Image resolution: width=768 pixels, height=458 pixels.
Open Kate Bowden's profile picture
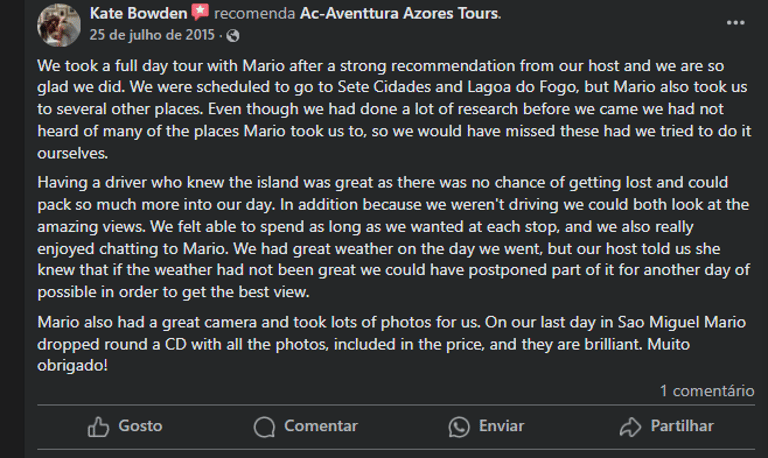[x=58, y=24]
